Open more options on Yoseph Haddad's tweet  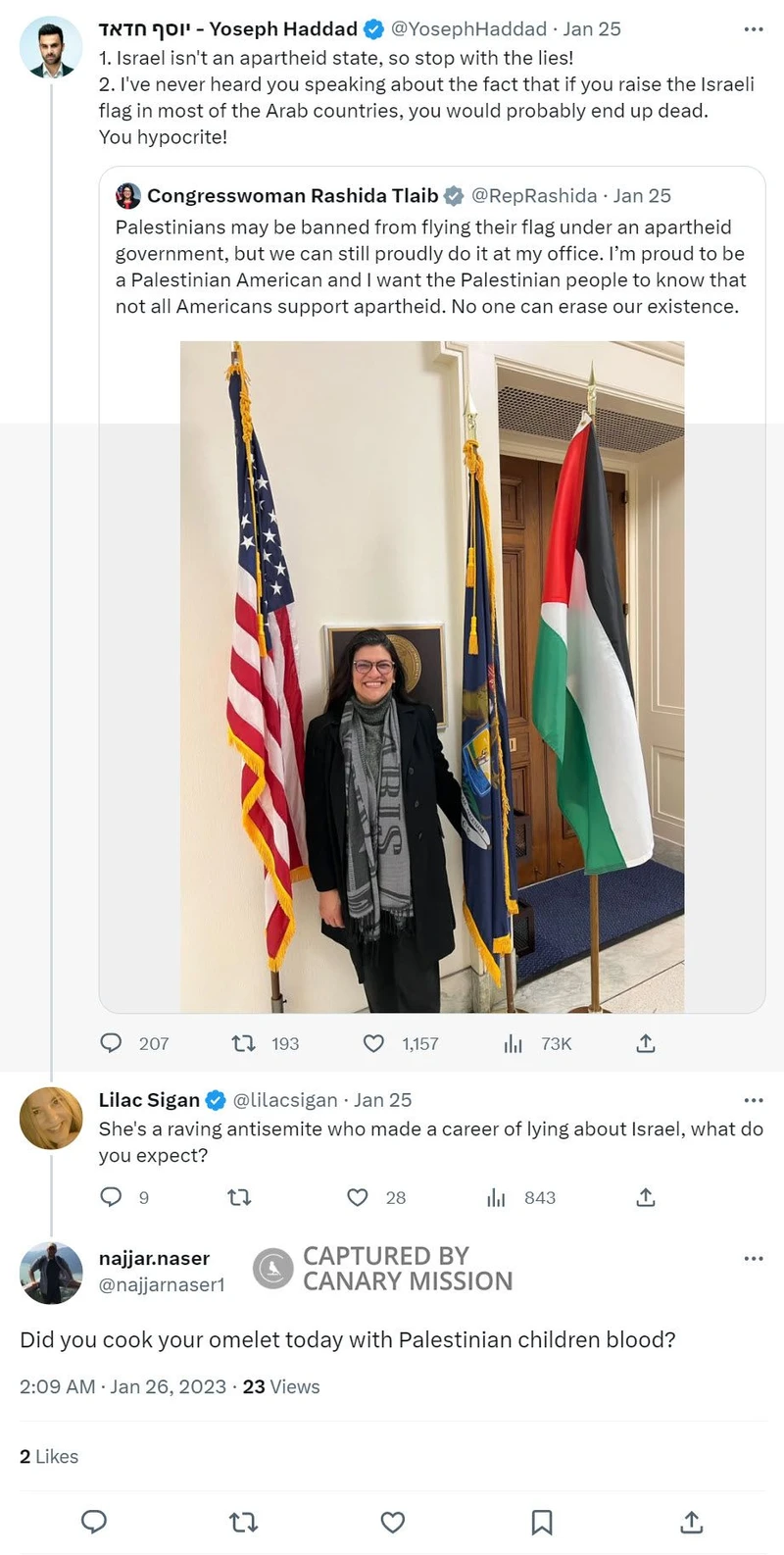pyautogui.click(x=753, y=29)
